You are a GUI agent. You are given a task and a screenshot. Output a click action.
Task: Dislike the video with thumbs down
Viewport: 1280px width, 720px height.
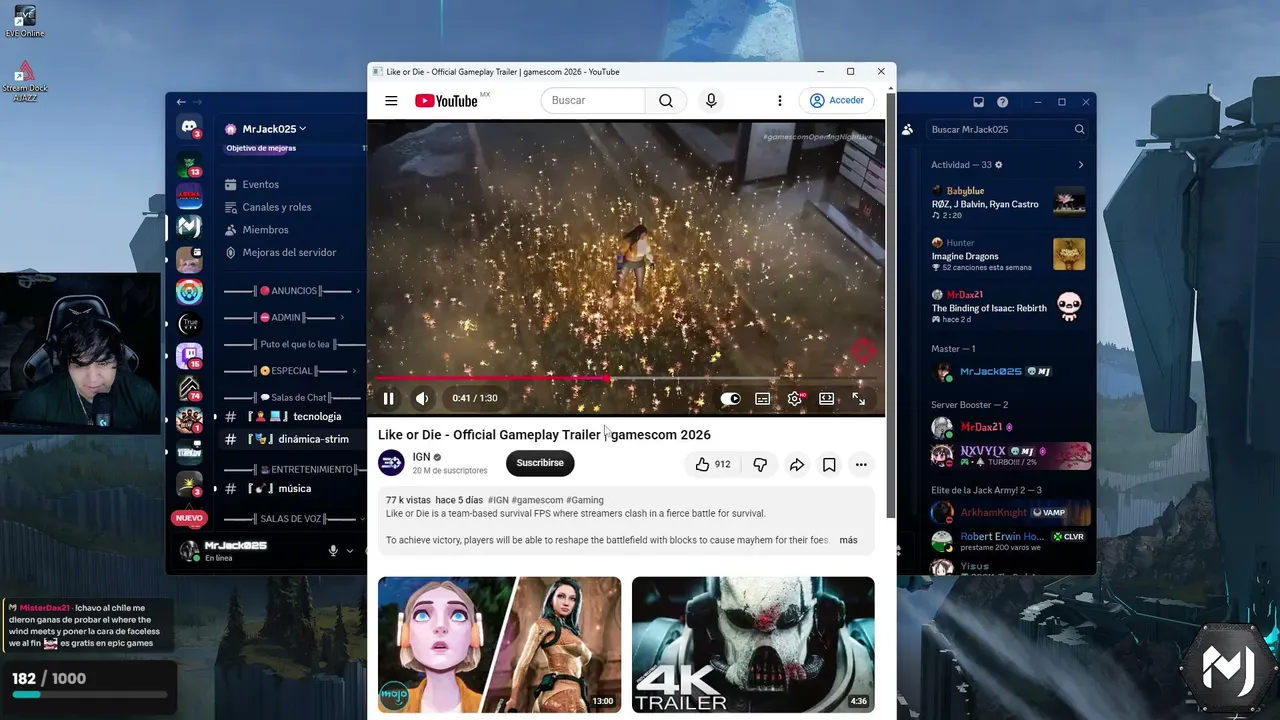pos(760,464)
